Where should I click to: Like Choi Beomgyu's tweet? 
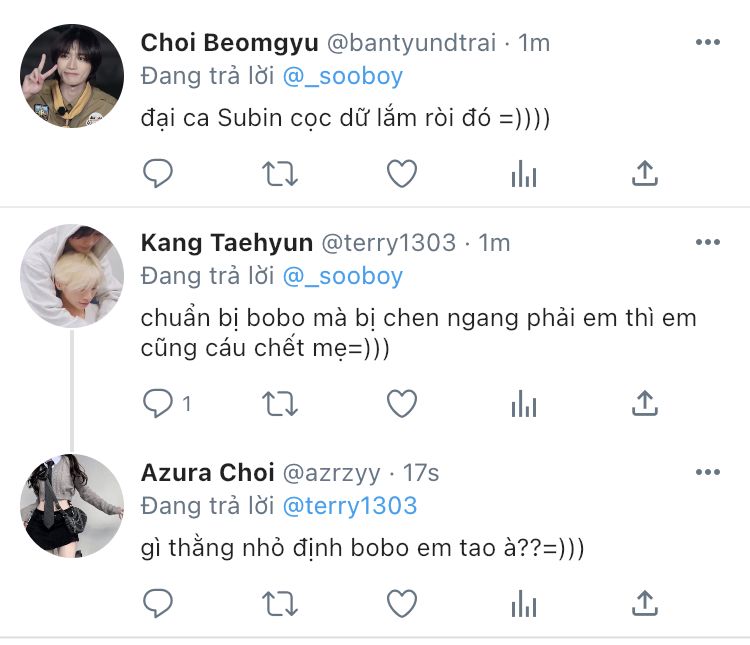tap(402, 174)
